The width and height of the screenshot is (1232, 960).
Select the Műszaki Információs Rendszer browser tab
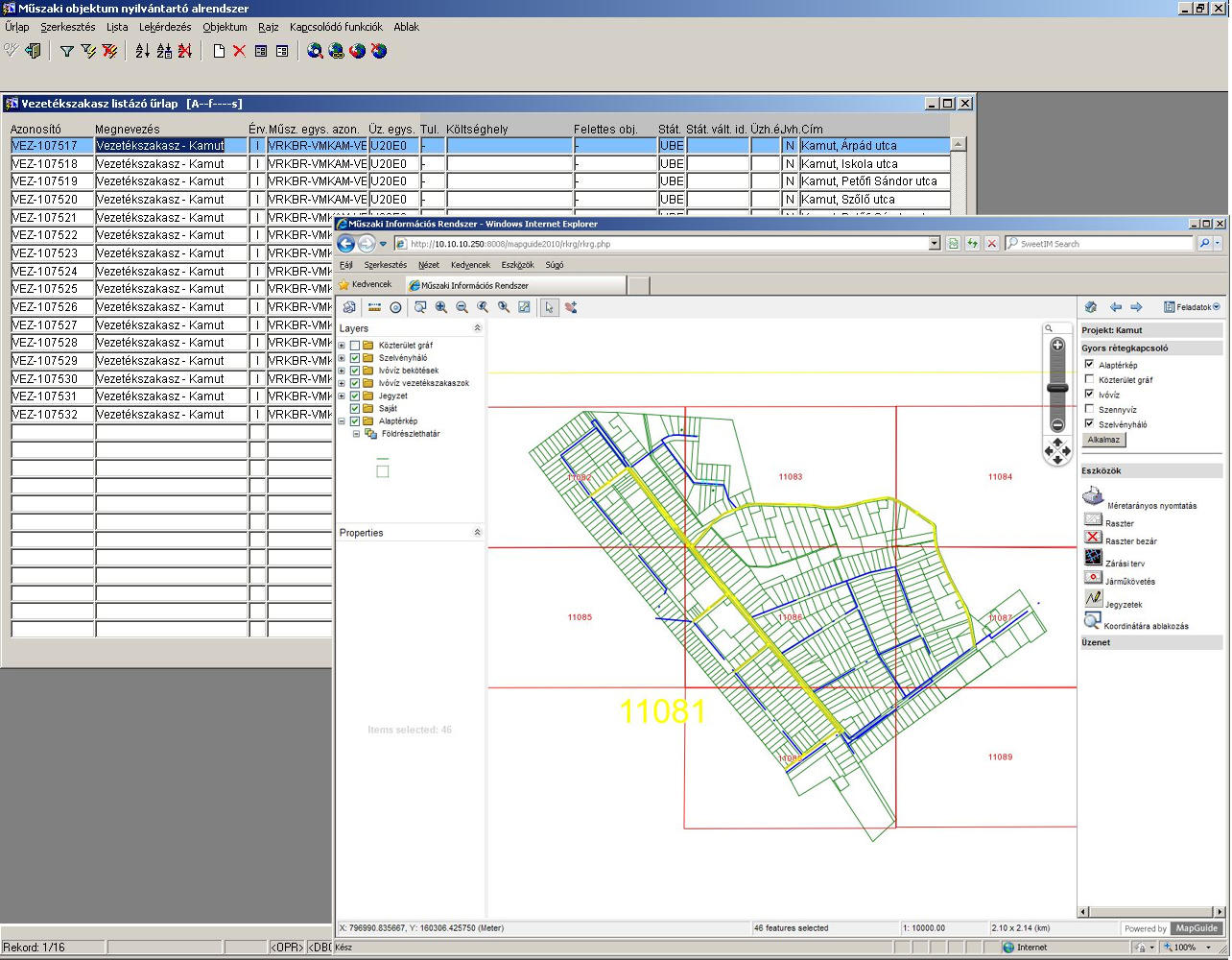coord(515,285)
